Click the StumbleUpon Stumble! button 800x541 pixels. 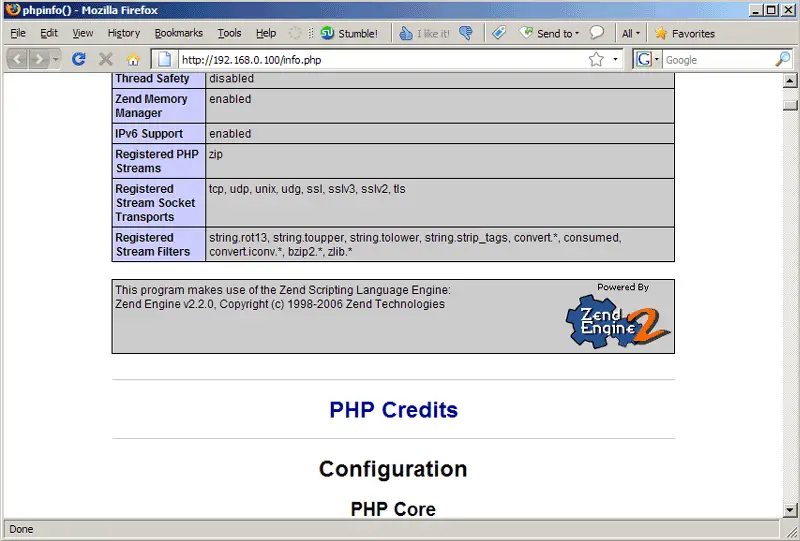(x=349, y=33)
